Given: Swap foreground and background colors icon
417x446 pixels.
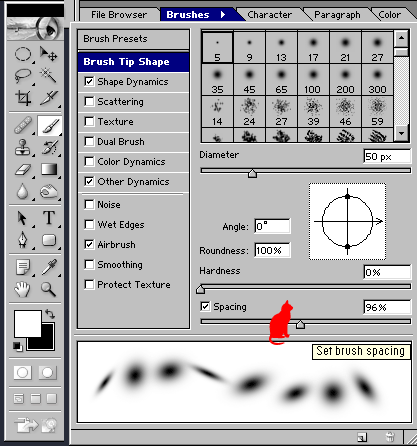Looking at the screenshot, I should click(50, 314).
